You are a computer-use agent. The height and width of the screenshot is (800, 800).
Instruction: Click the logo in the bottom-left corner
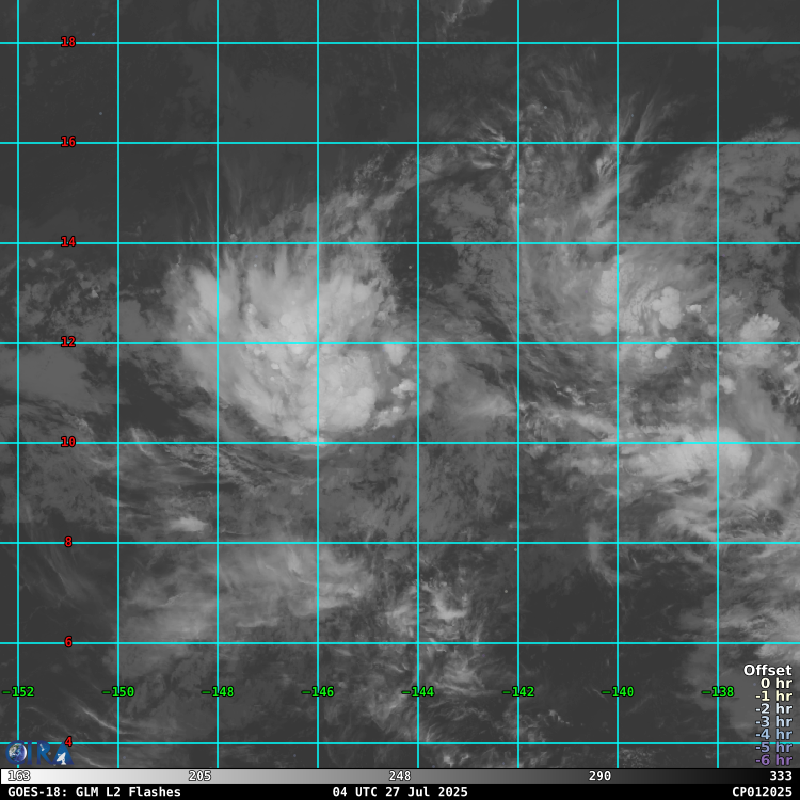pyautogui.click(x=36, y=753)
